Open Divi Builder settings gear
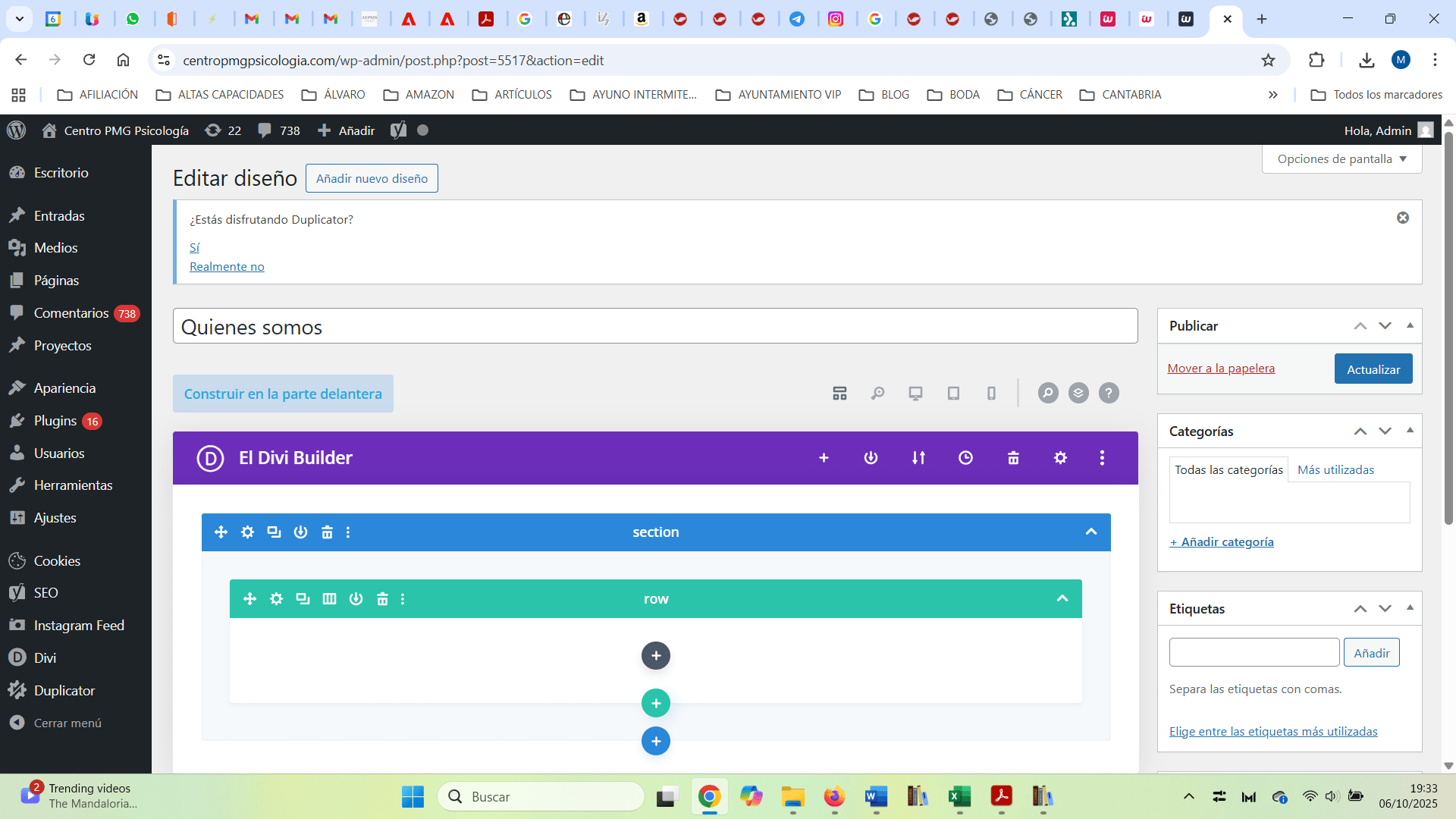This screenshot has height=819, width=1456. pyautogui.click(x=1060, y=458)
